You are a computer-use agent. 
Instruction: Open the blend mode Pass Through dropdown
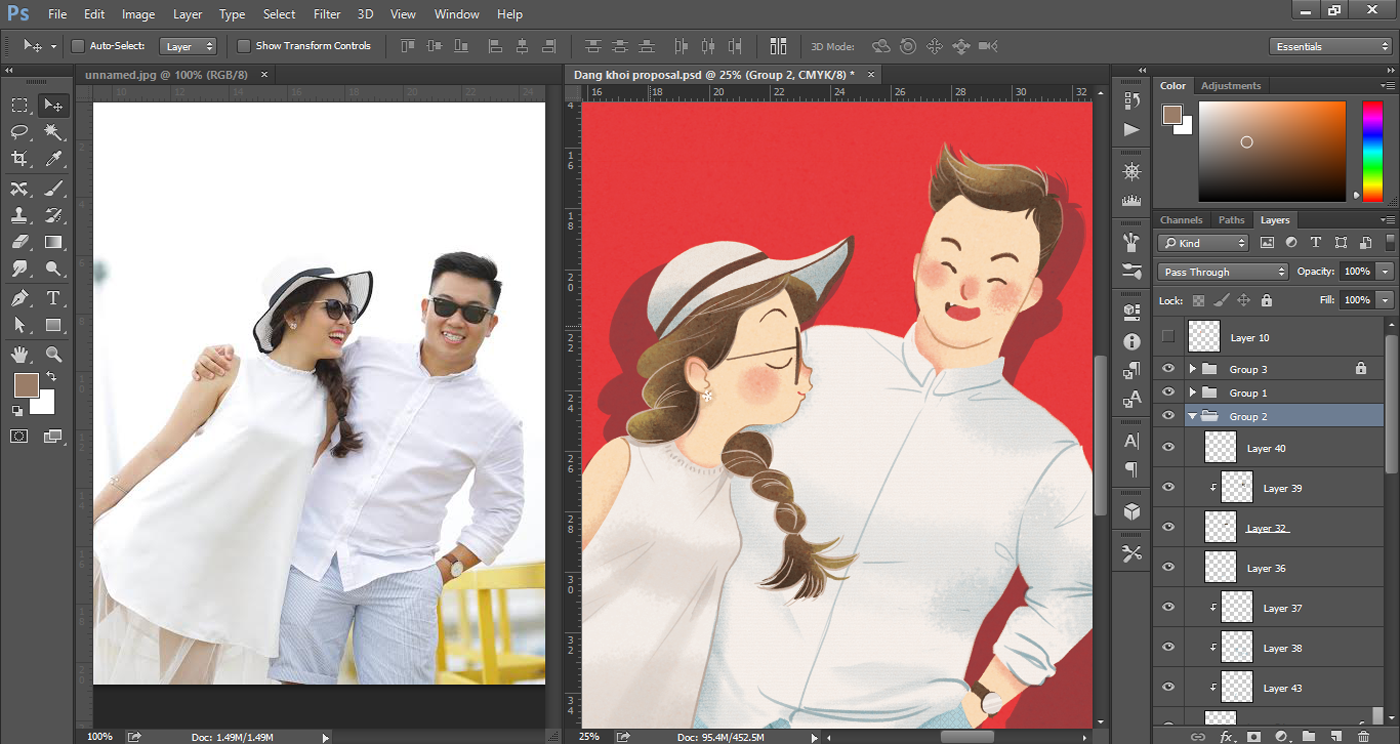tap(1223, 272)
